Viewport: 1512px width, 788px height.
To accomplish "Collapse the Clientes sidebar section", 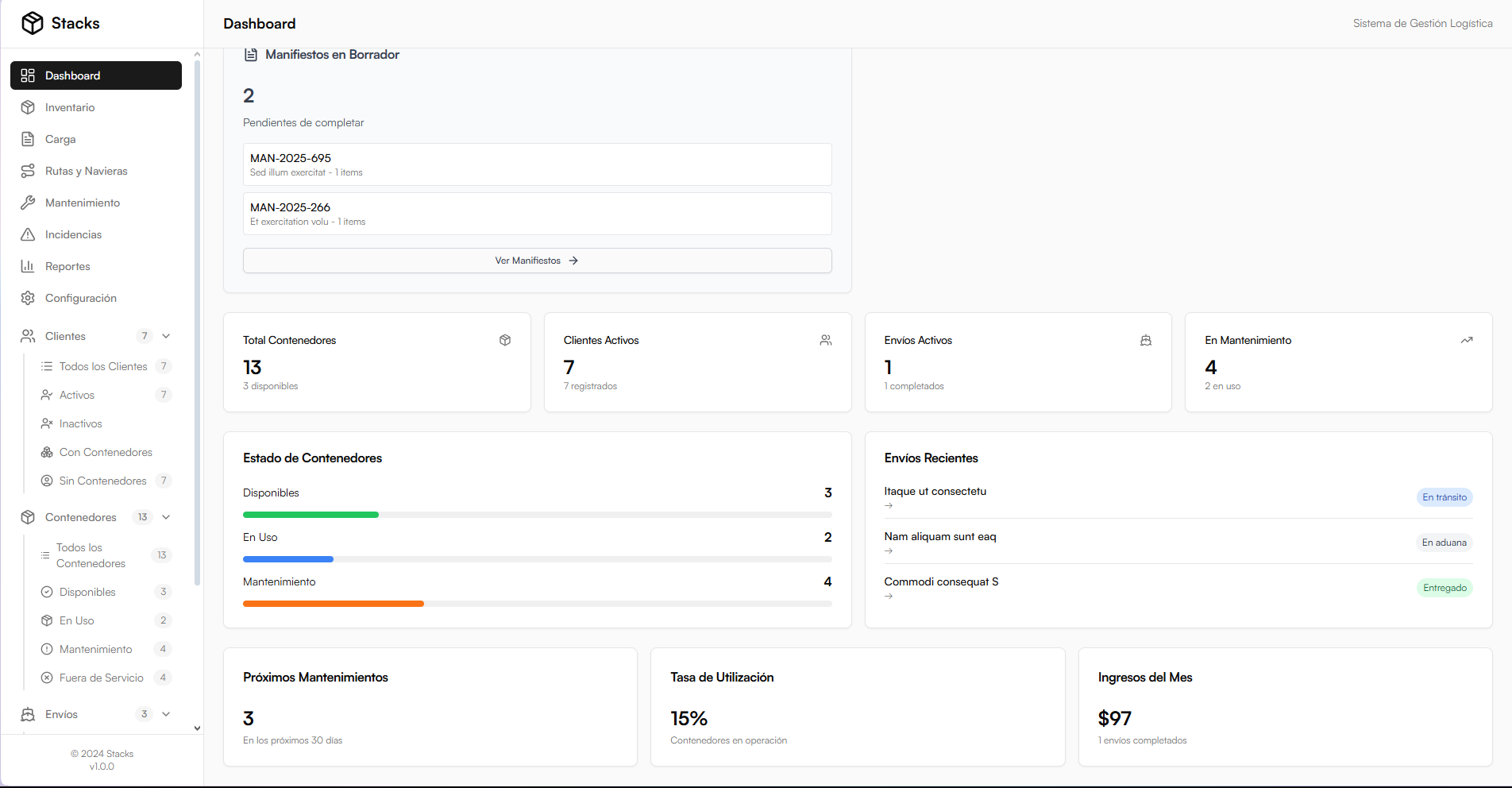I will point(166,336).
